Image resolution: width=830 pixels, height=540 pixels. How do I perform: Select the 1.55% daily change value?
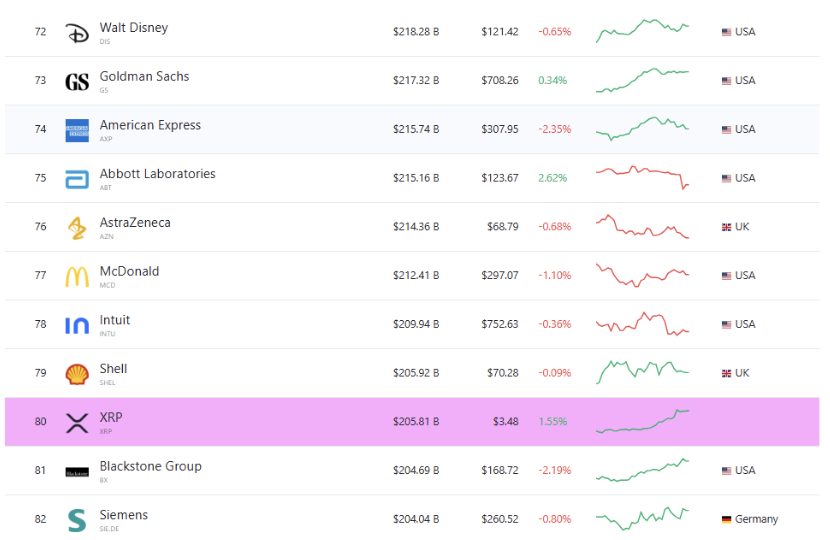[x=552, y=421]
